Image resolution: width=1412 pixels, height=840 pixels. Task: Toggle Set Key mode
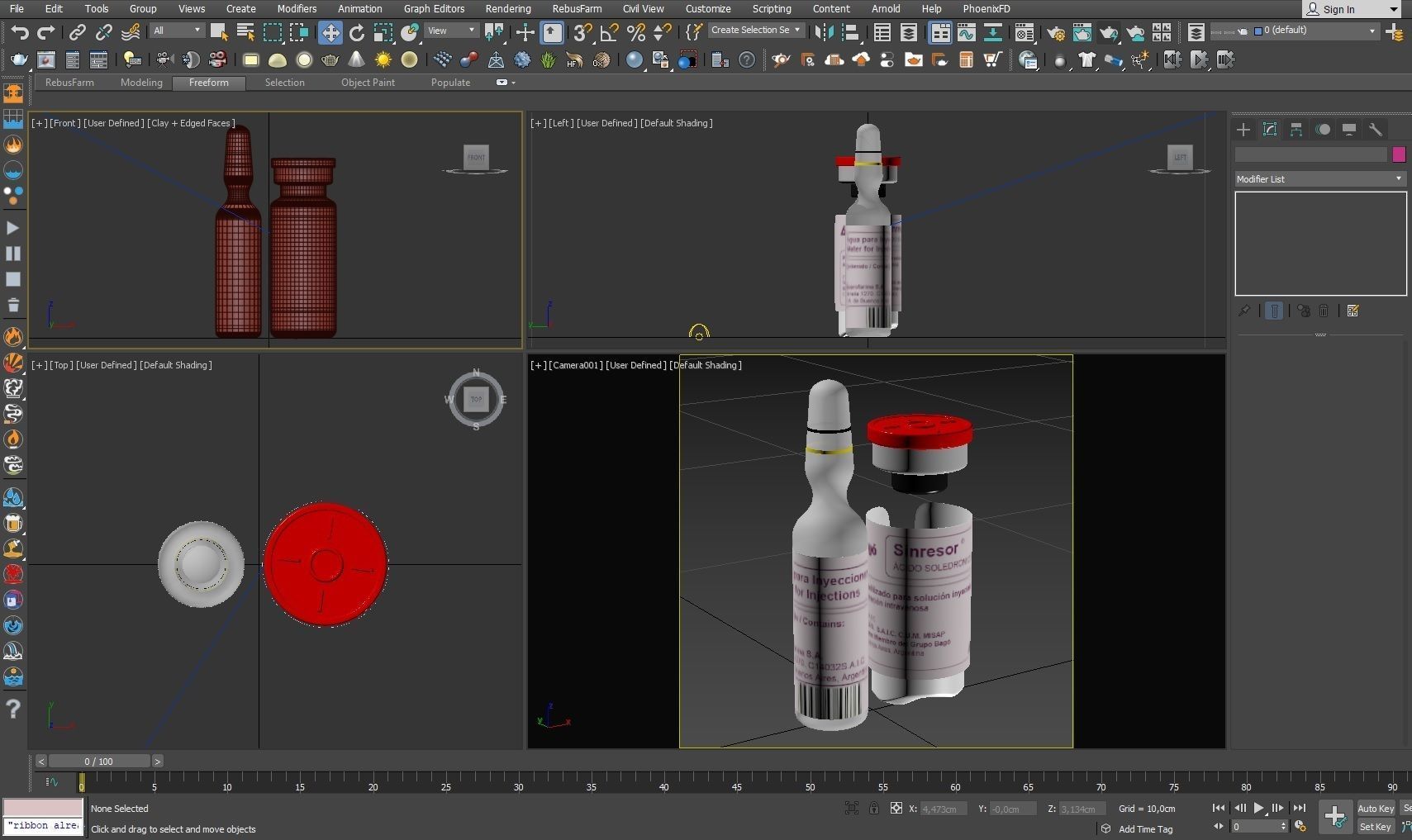1375,827
